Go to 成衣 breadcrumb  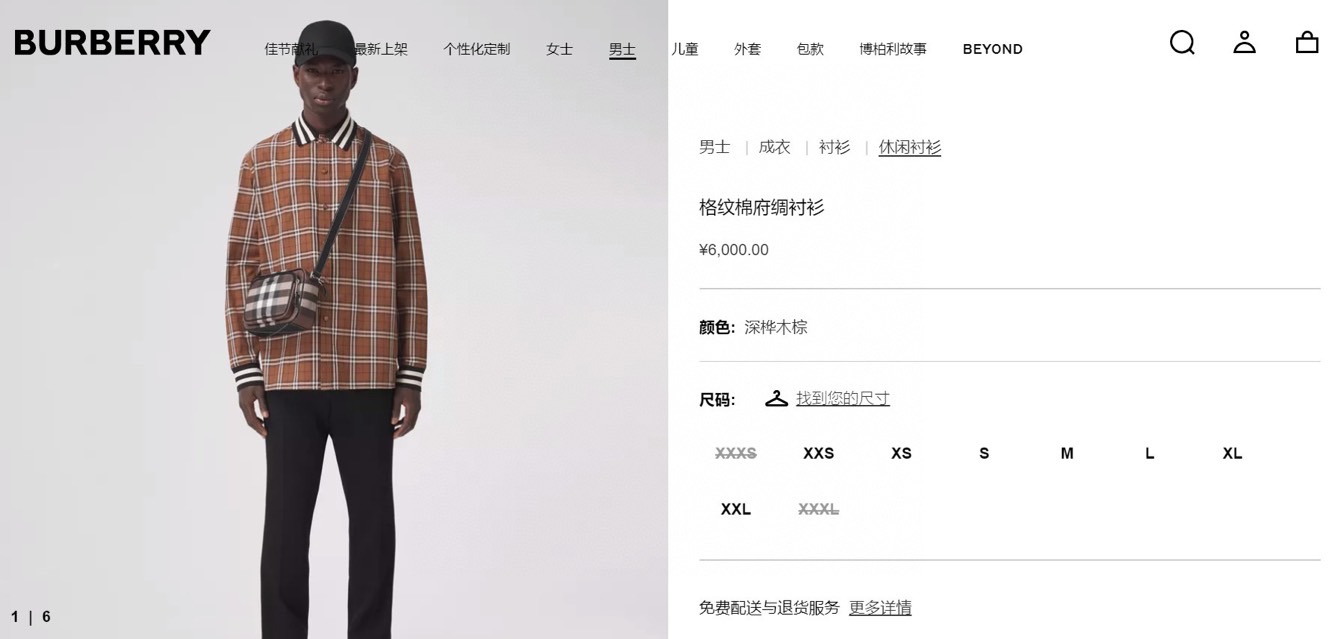point(774,147)
